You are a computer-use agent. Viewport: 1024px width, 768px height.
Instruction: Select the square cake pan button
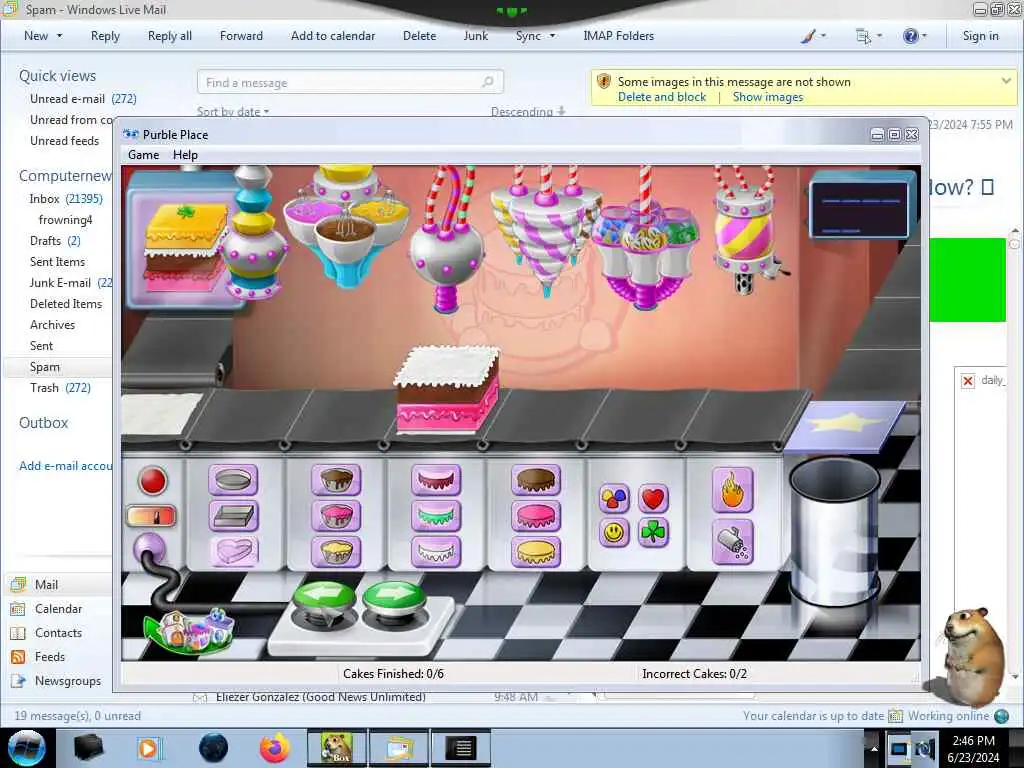233,516
